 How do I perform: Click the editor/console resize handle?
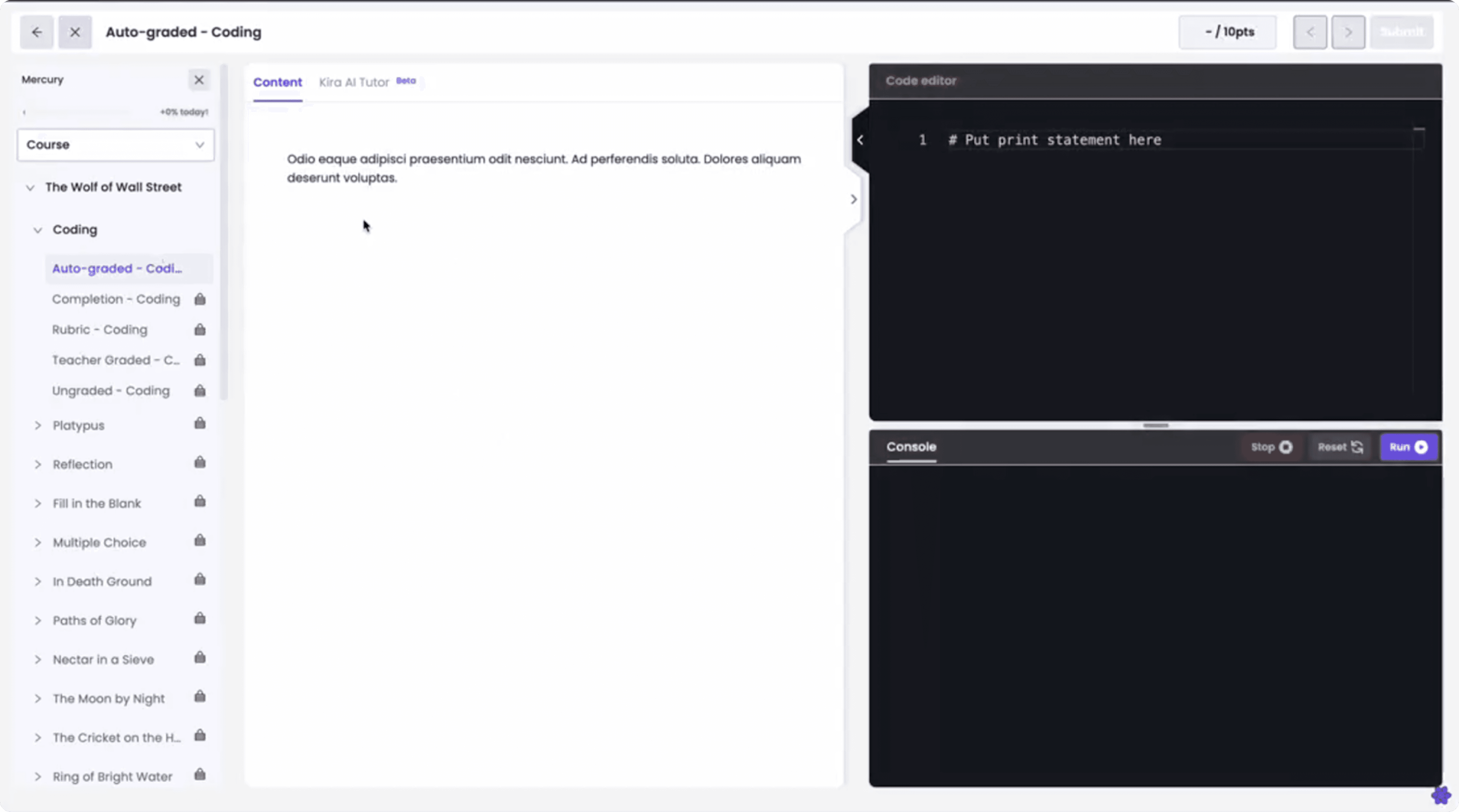click(1155, 426)
